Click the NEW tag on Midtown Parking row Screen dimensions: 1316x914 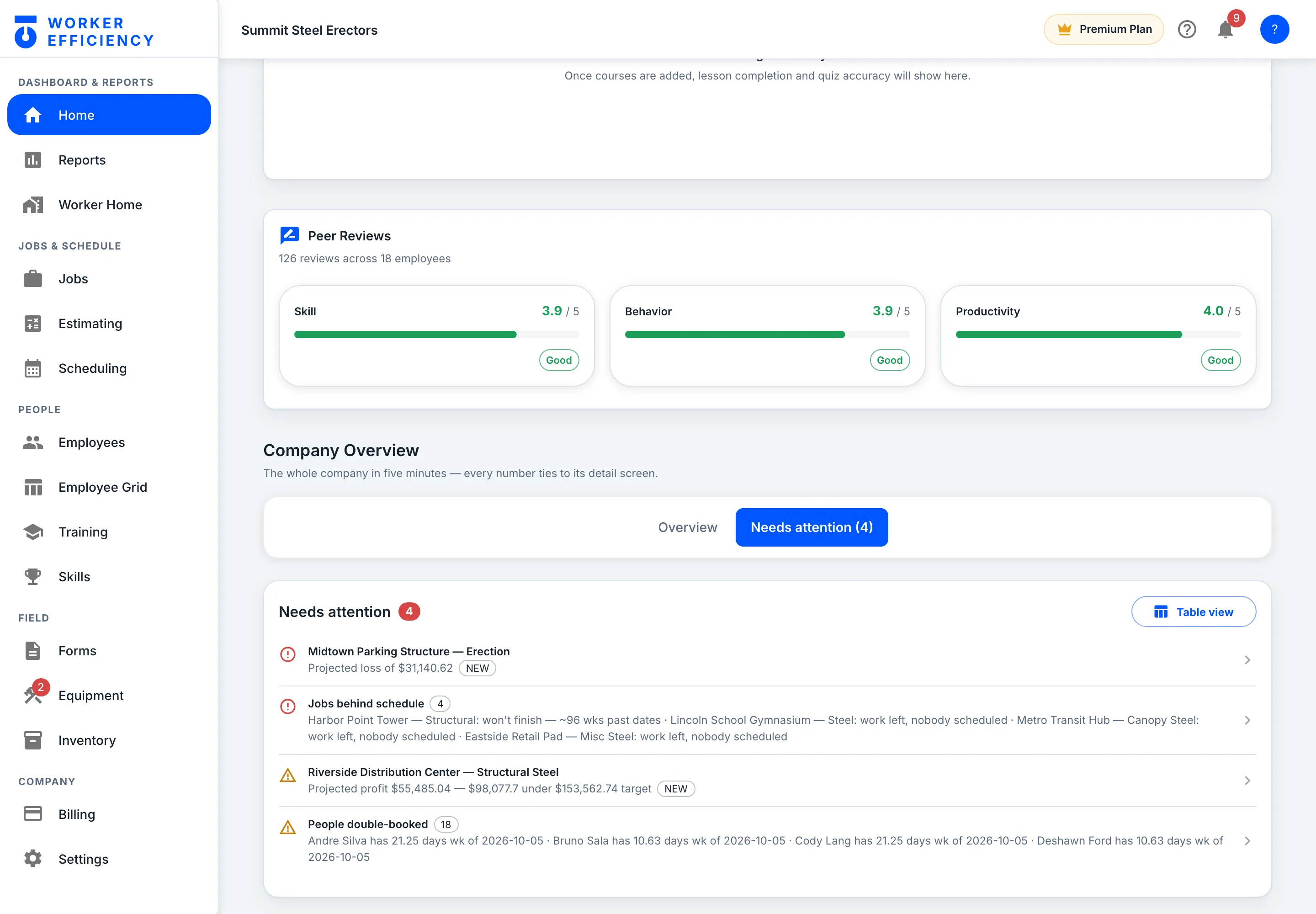tap(477, 668)
